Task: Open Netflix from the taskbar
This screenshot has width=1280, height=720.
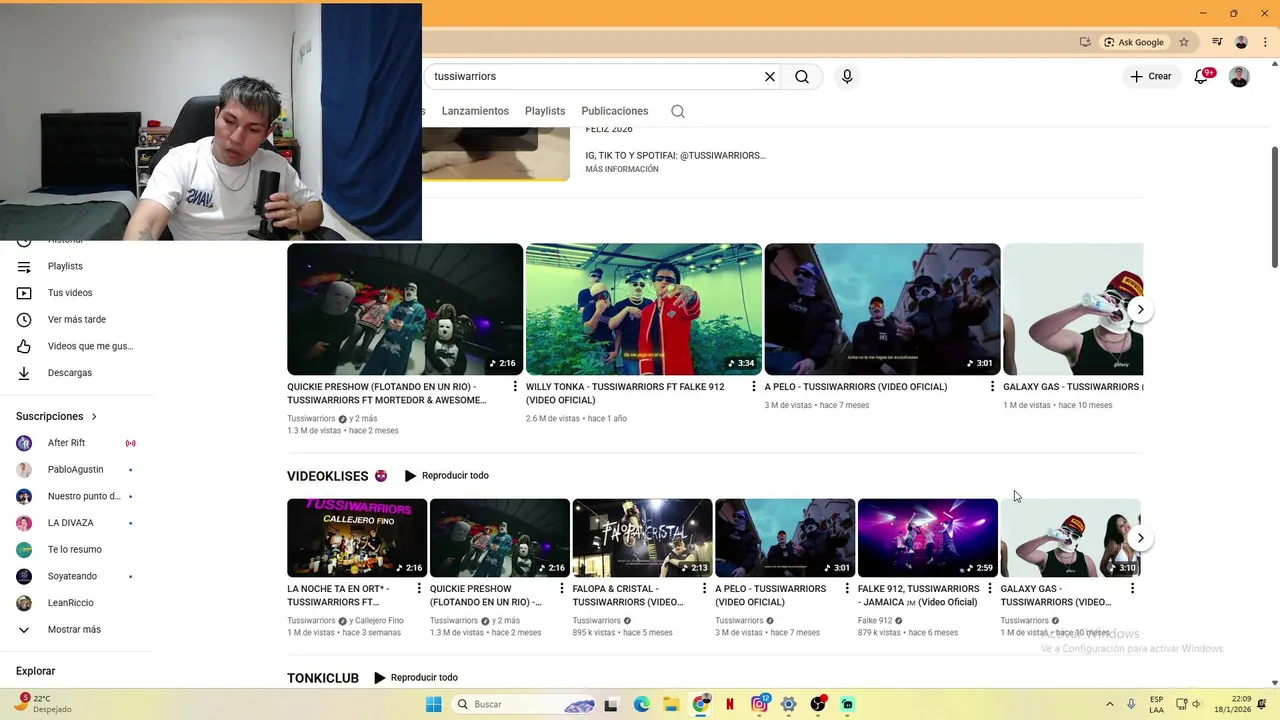Action: point(730,704)
